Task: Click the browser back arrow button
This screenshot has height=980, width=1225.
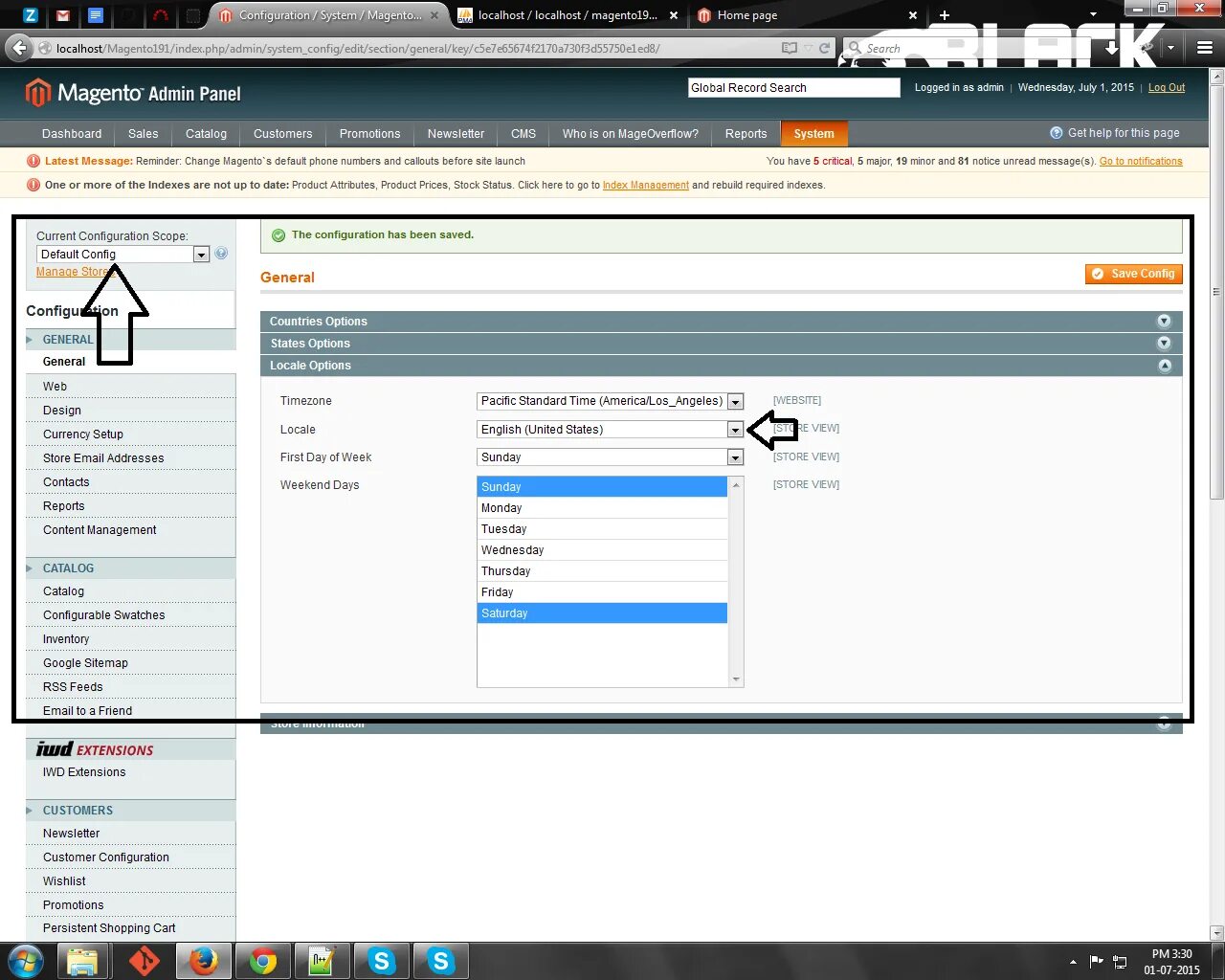Action: tap(19, 48)
